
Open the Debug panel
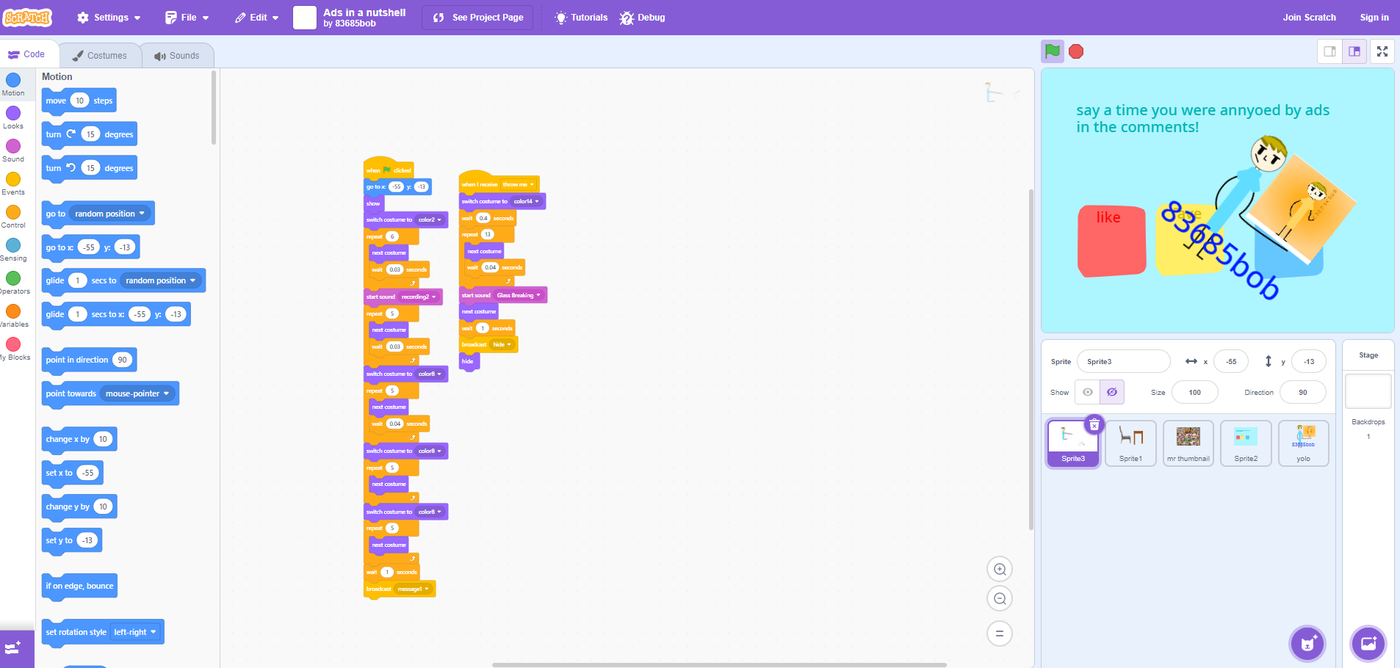[x=642, y=17]
